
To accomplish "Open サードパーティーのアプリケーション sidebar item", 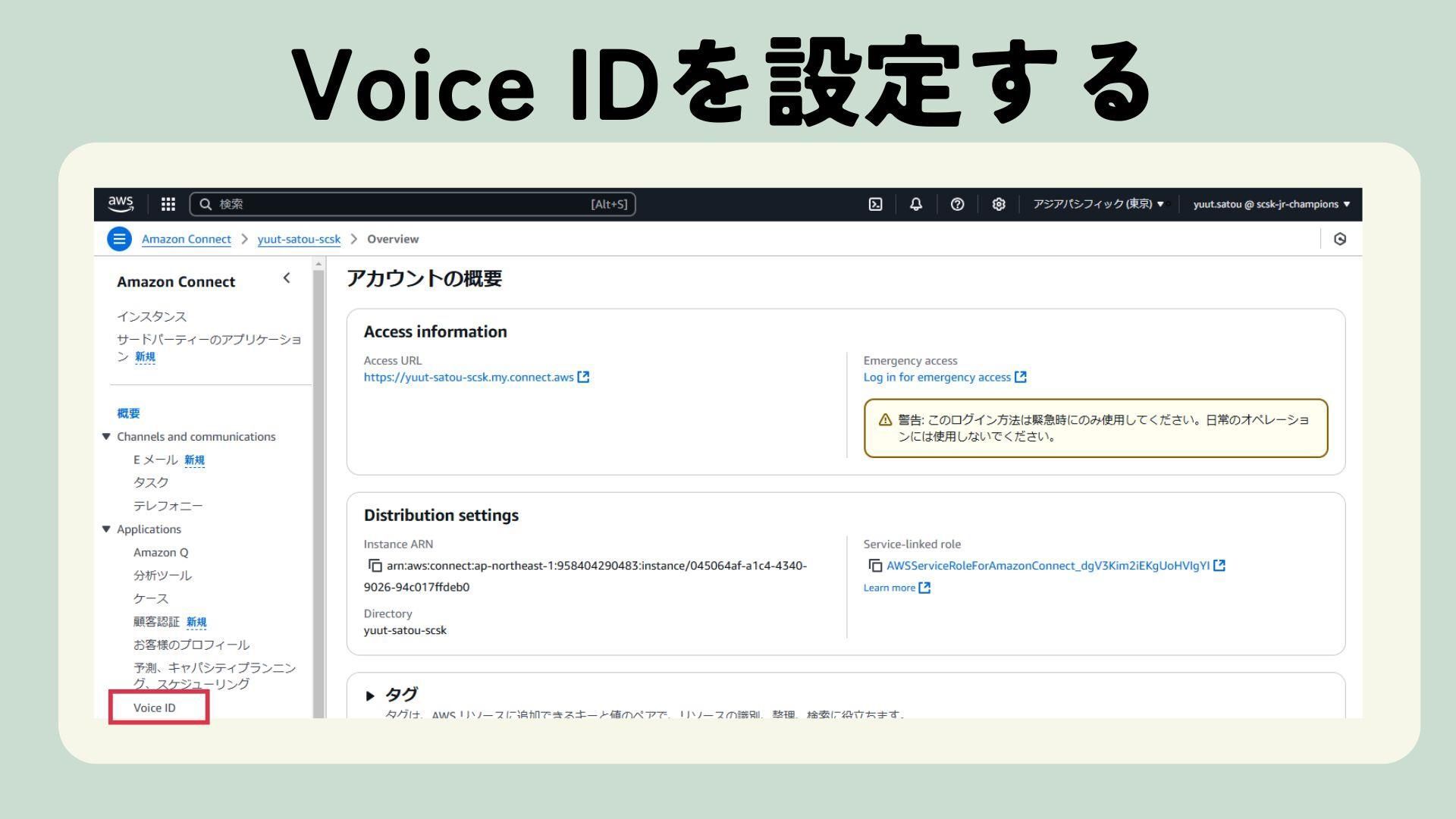I will click(x=209, y=347).
